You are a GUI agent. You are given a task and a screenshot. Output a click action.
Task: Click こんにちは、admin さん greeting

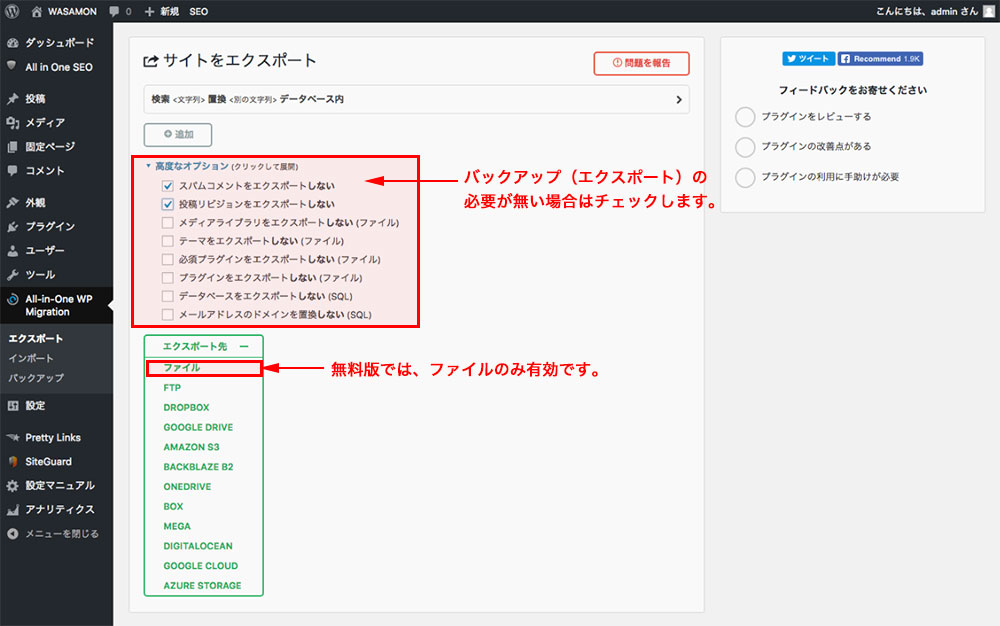click(927, 11)
